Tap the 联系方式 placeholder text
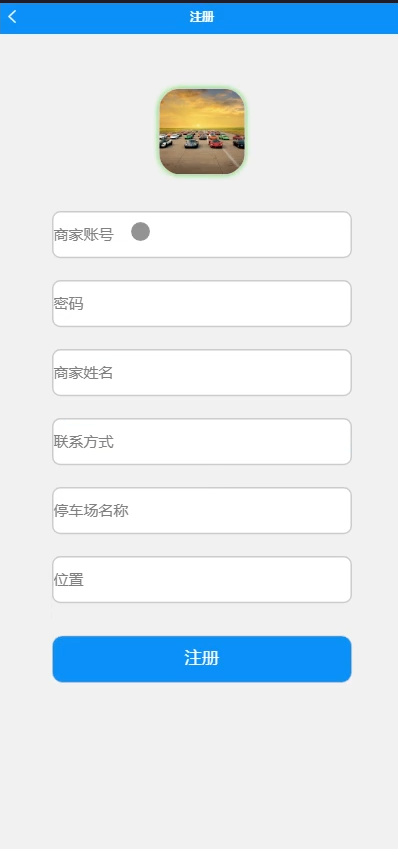The height and width of the screenshot is (849, 398). click(x=83, y=442)
